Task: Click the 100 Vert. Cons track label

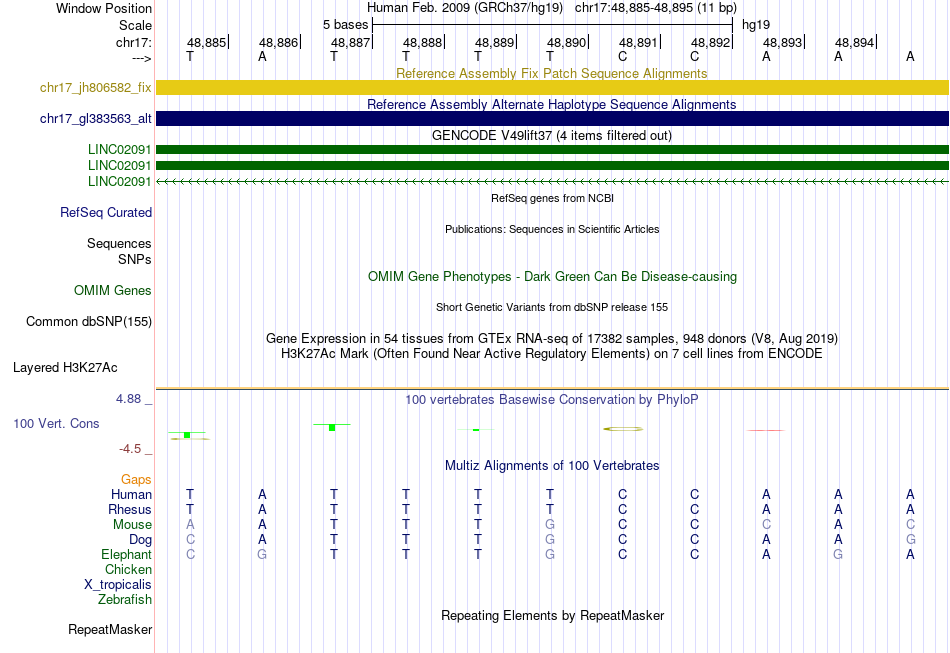Action: tap(56, 423)
